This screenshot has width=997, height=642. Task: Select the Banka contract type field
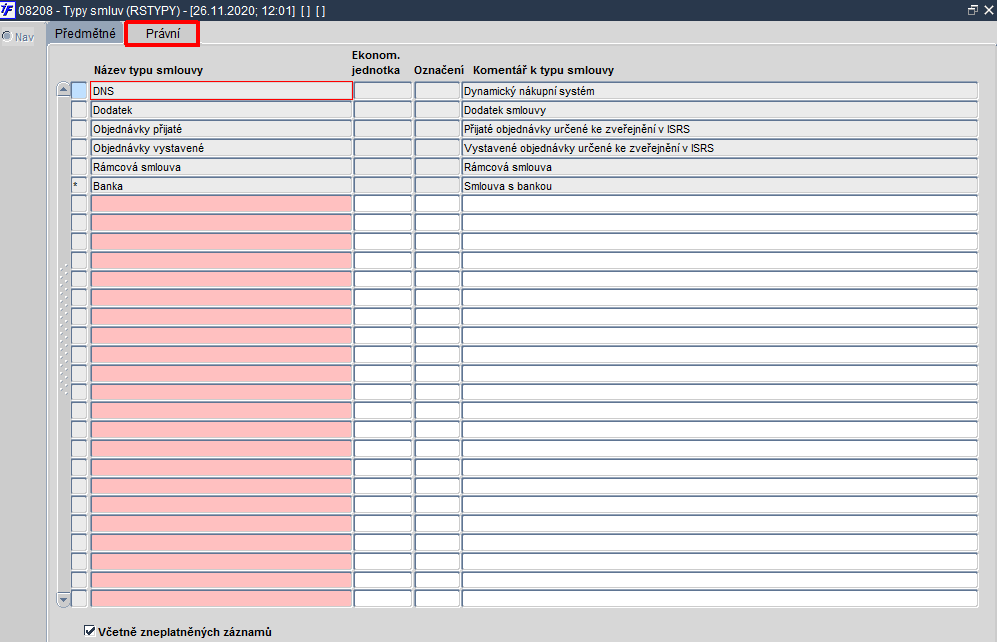[221, 186]
